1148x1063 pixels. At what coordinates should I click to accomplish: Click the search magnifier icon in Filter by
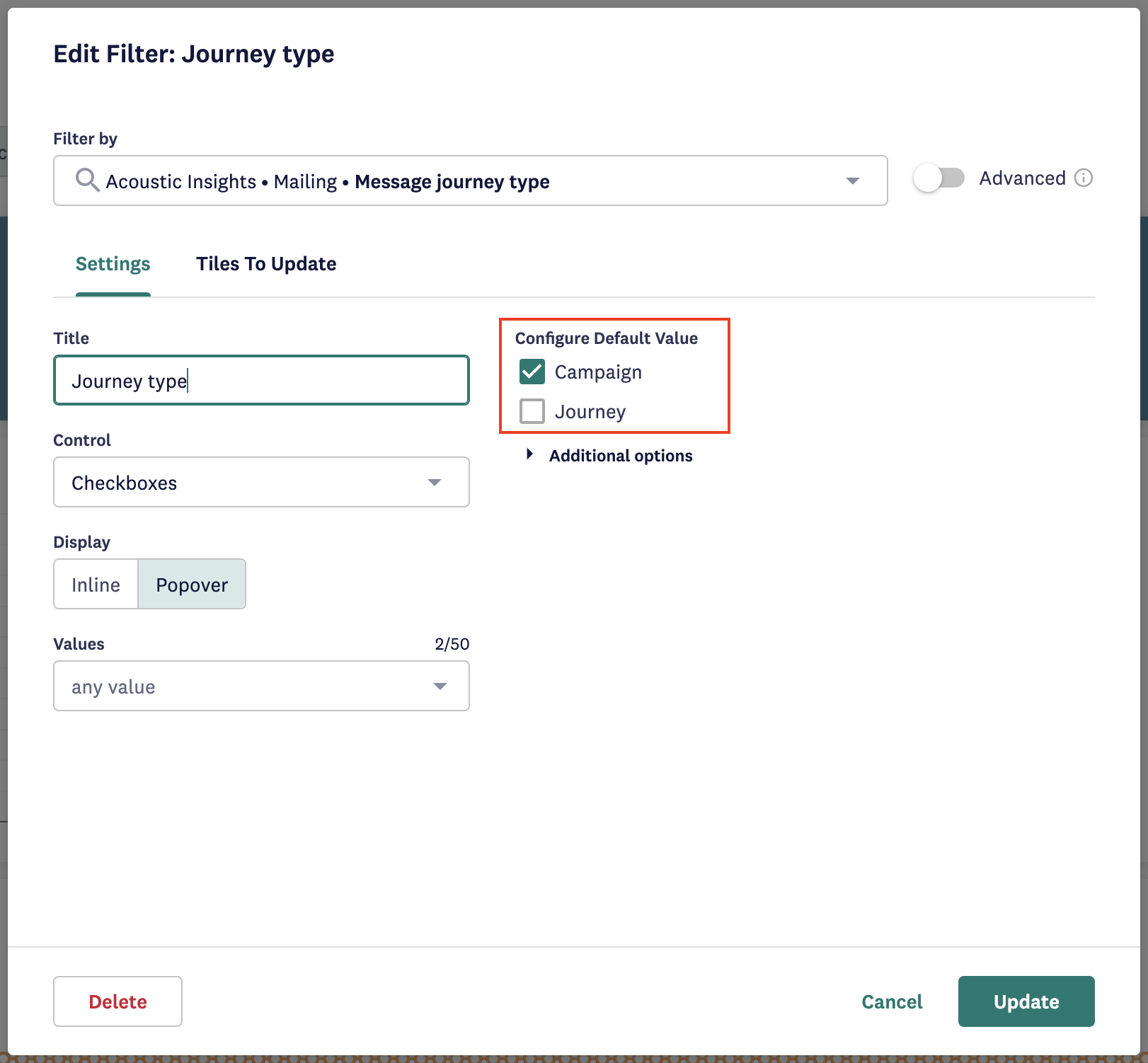pos(87,180)
